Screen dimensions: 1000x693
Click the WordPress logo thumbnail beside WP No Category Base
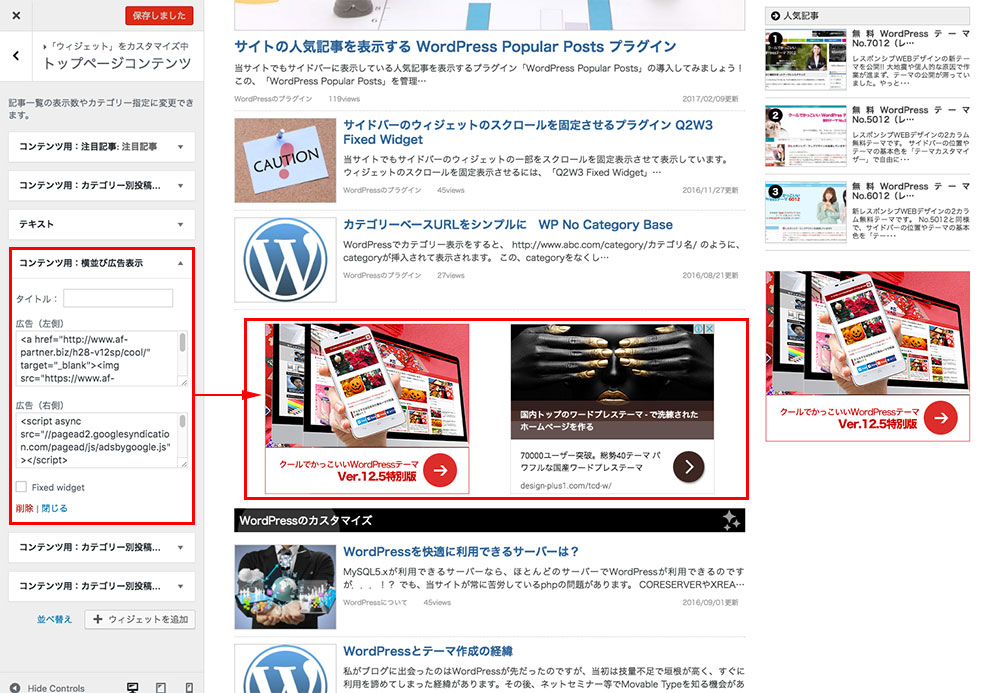point(285,259)
